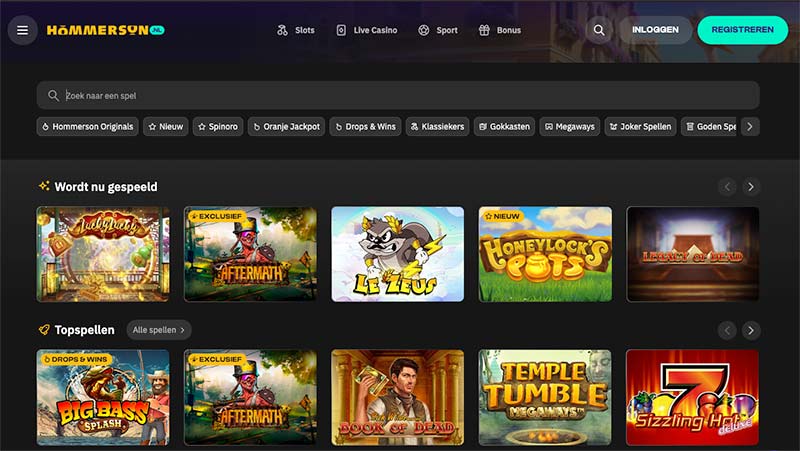This screenshot has height=451, width=800.
Task: Click the Nieuw badge on Honeylock's Pots
Action: coord(502,216)
